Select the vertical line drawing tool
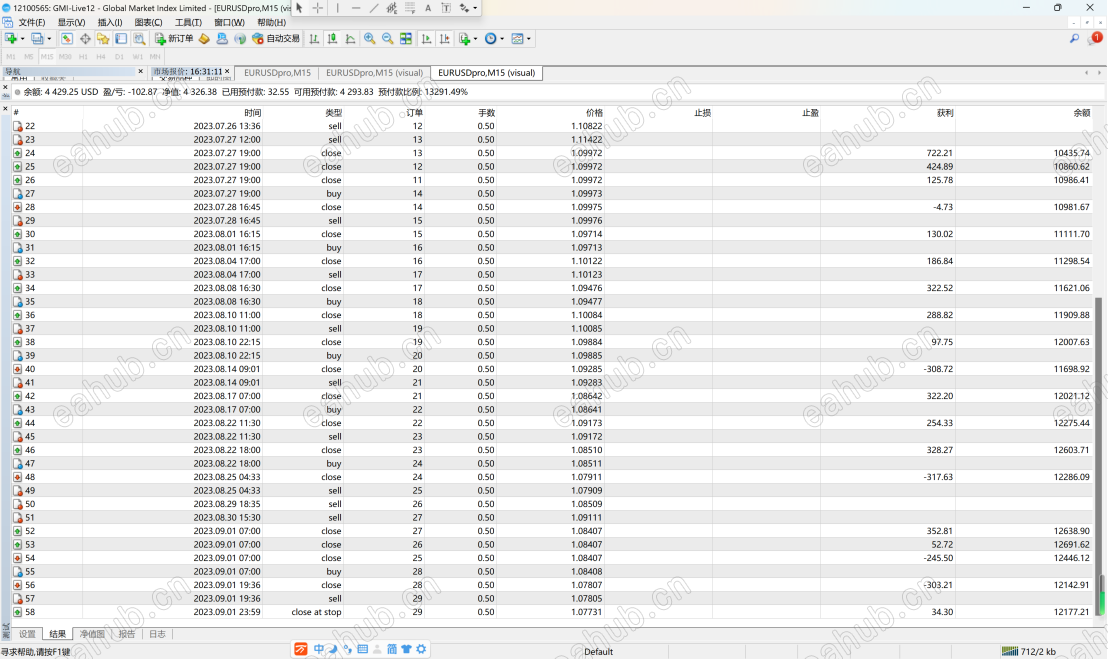 tap(338, 8)
